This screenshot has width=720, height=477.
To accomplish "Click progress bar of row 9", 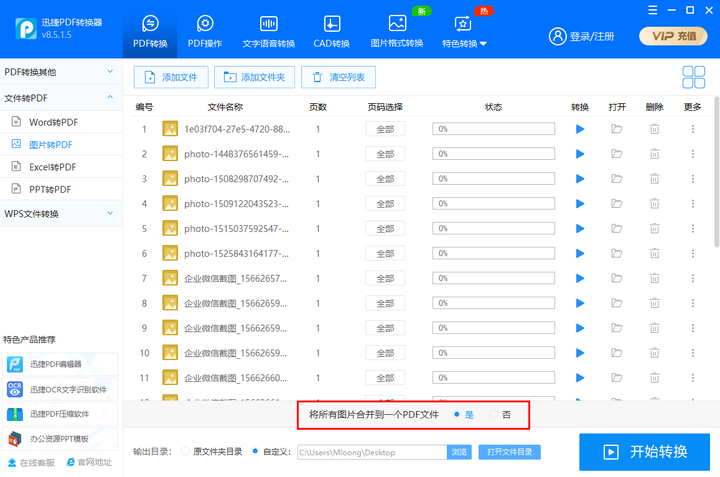I will 493,328.
